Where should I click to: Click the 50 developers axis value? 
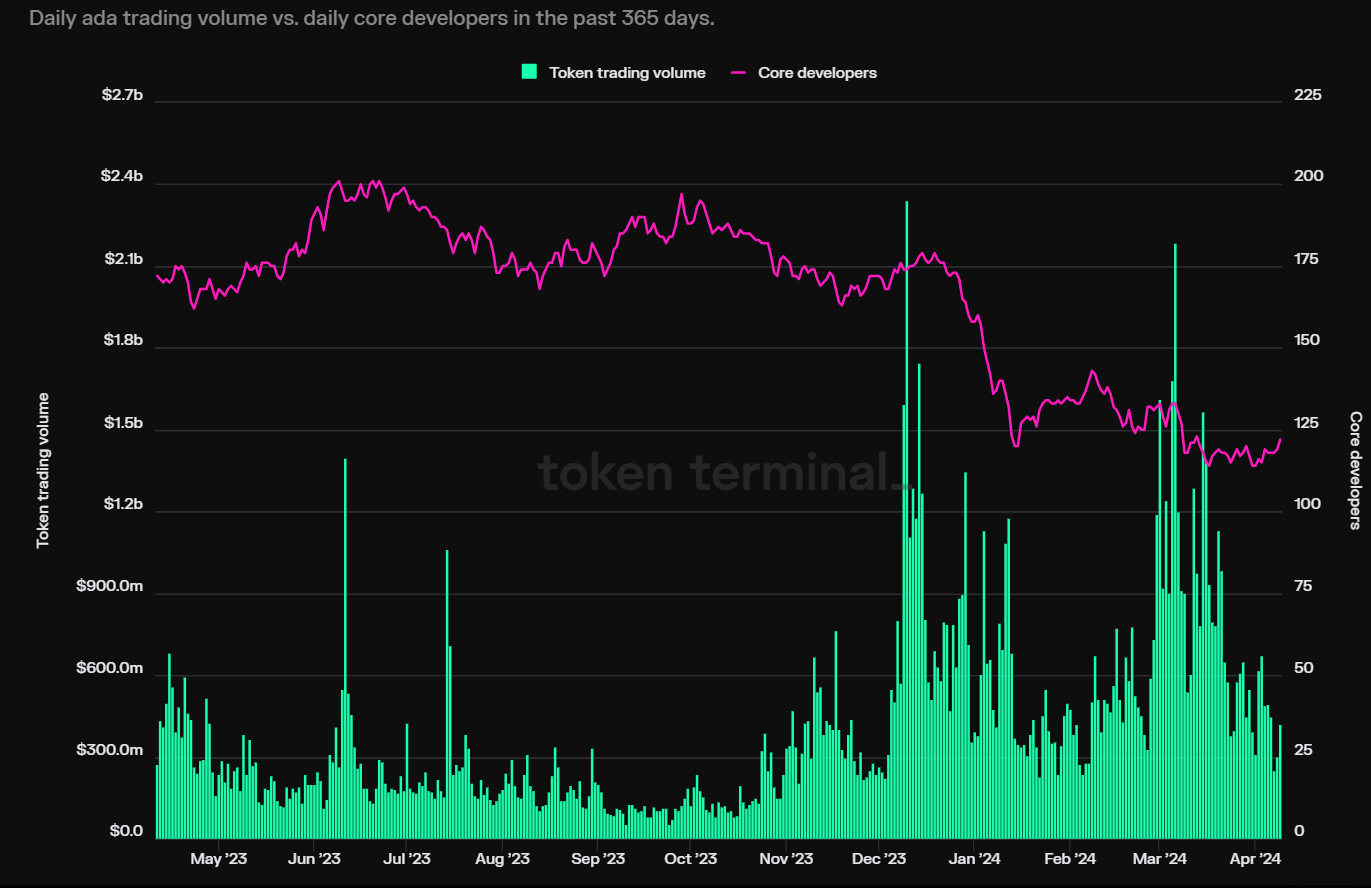pos(1304,668)
